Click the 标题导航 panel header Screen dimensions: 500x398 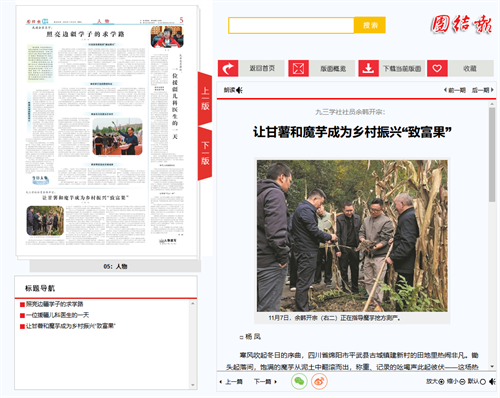pos(40,288)
